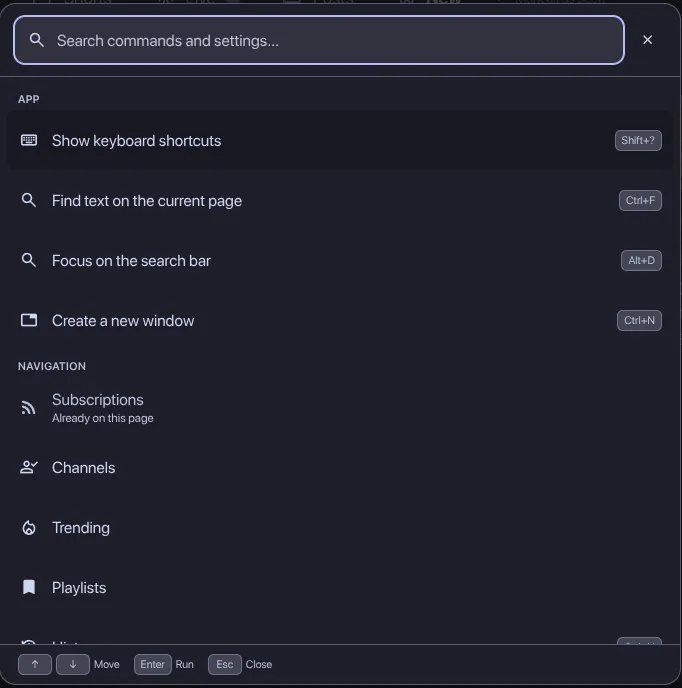Click the magnifier icon next to Find text
This screenshot has width=682, height=688.
click(29, 200)
